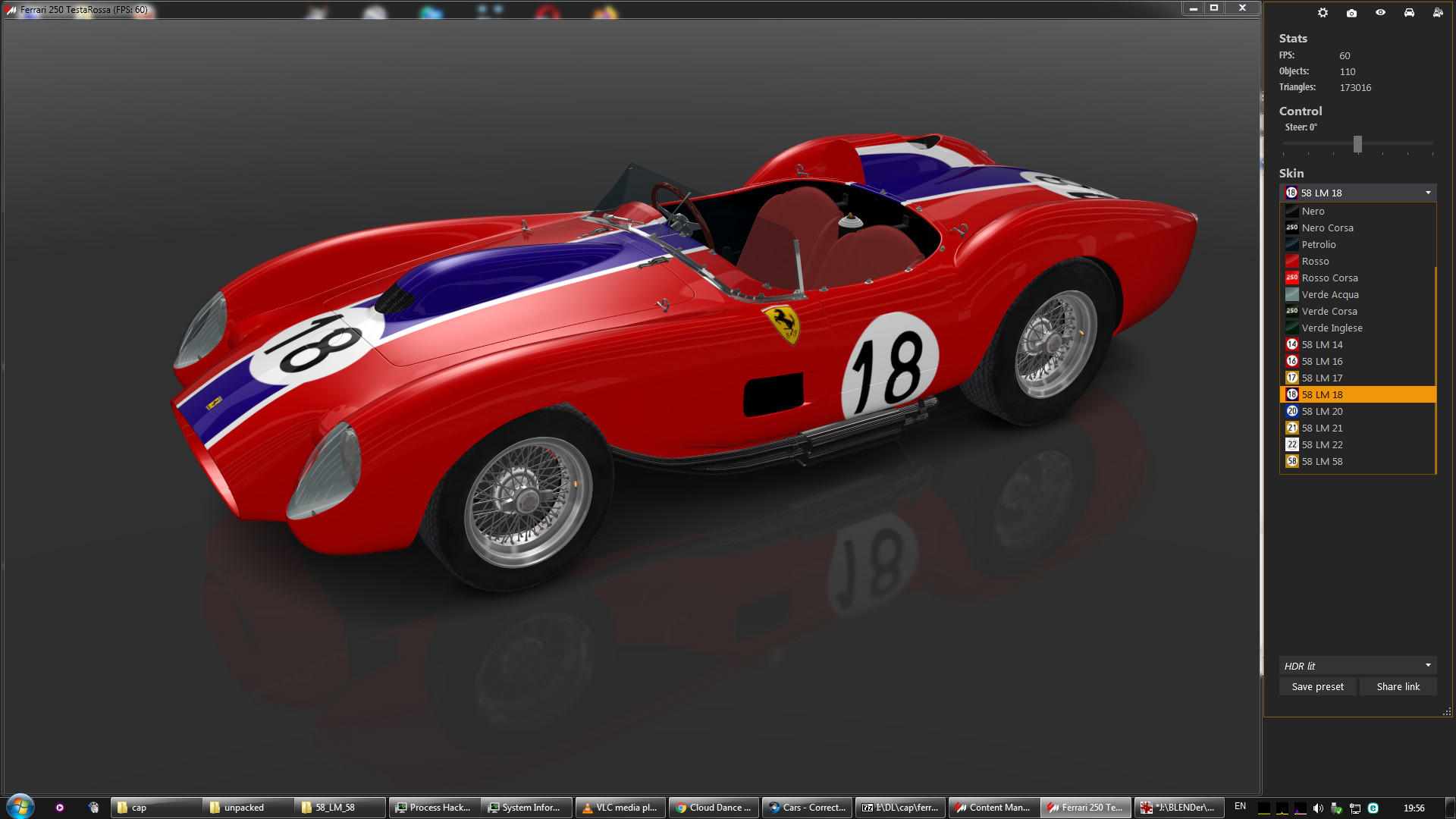Select the Nero Corsa skin
Viewport: 1456px width, 819px height.
pos(1357,228)
